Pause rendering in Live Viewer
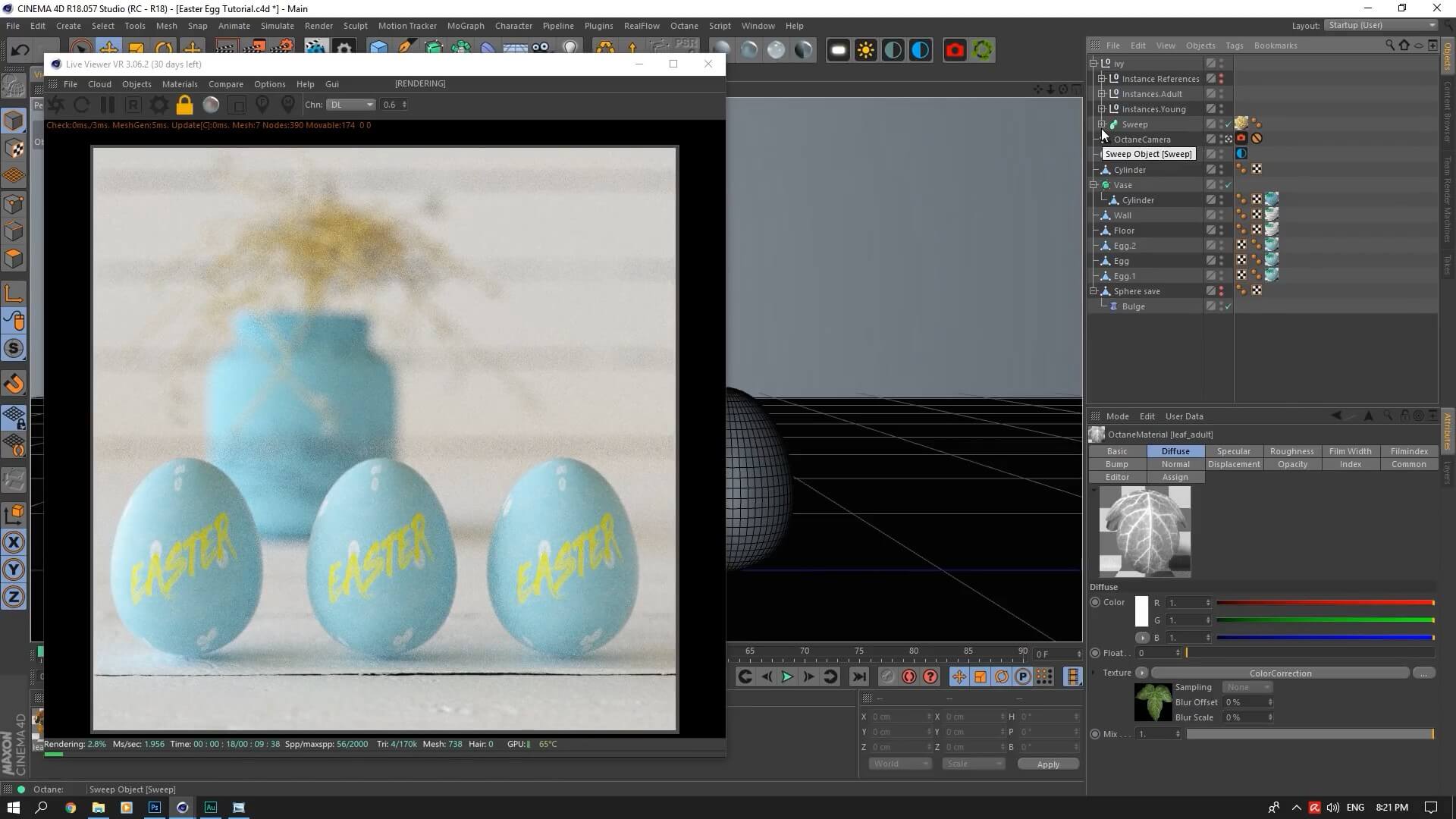This screenshot has width=1456, height=819. coord(107,105)
